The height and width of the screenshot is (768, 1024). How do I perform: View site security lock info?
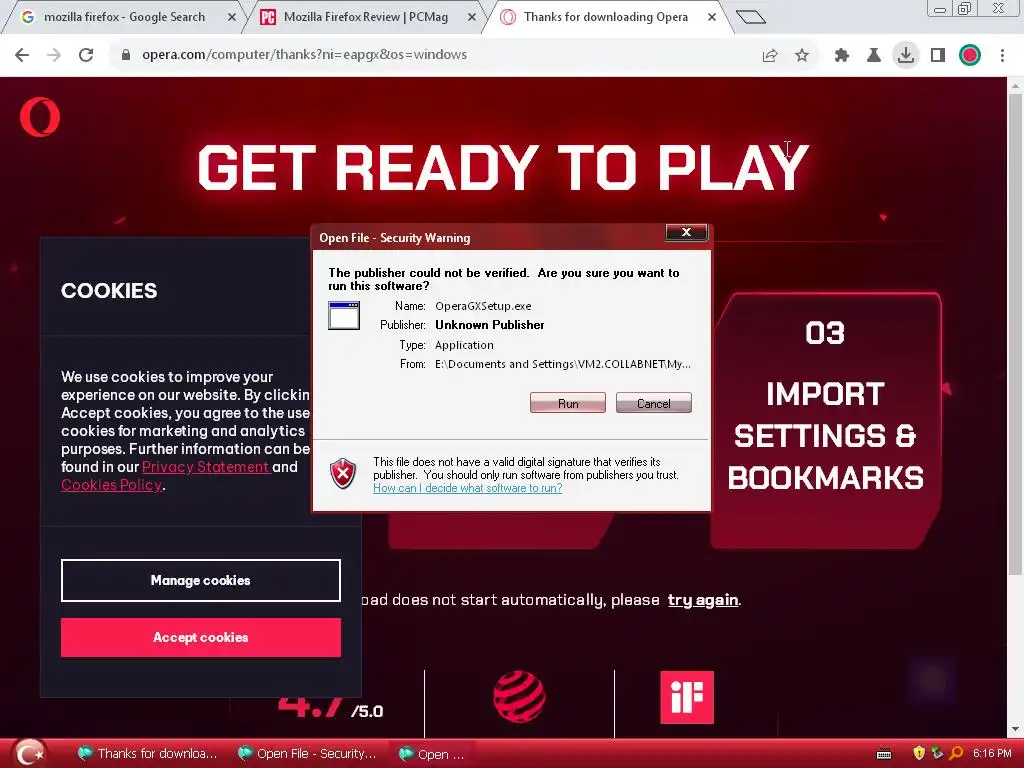(126, 55)
